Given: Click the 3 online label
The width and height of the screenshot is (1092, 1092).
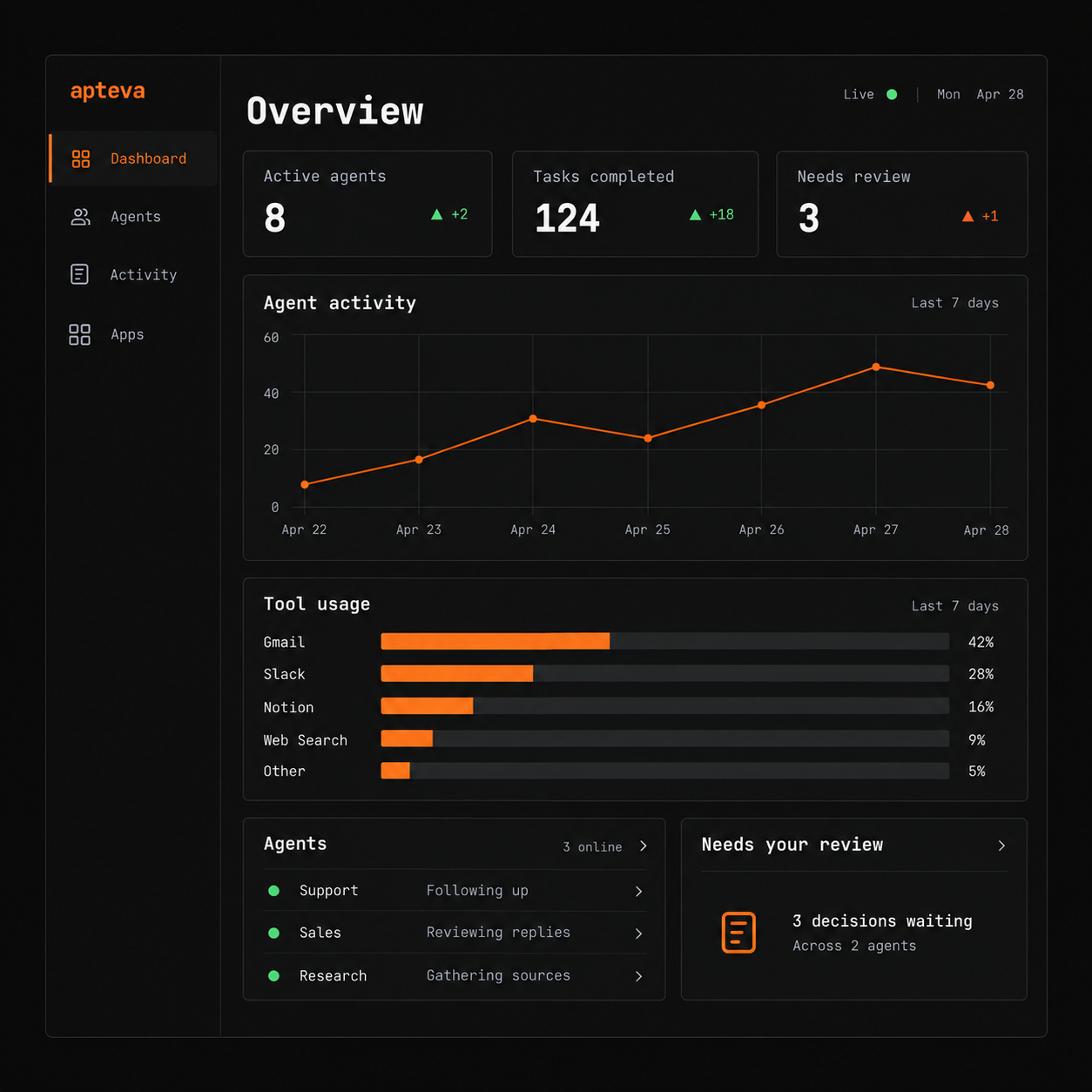Looking at the screenshot, I should tap(592, 847).
